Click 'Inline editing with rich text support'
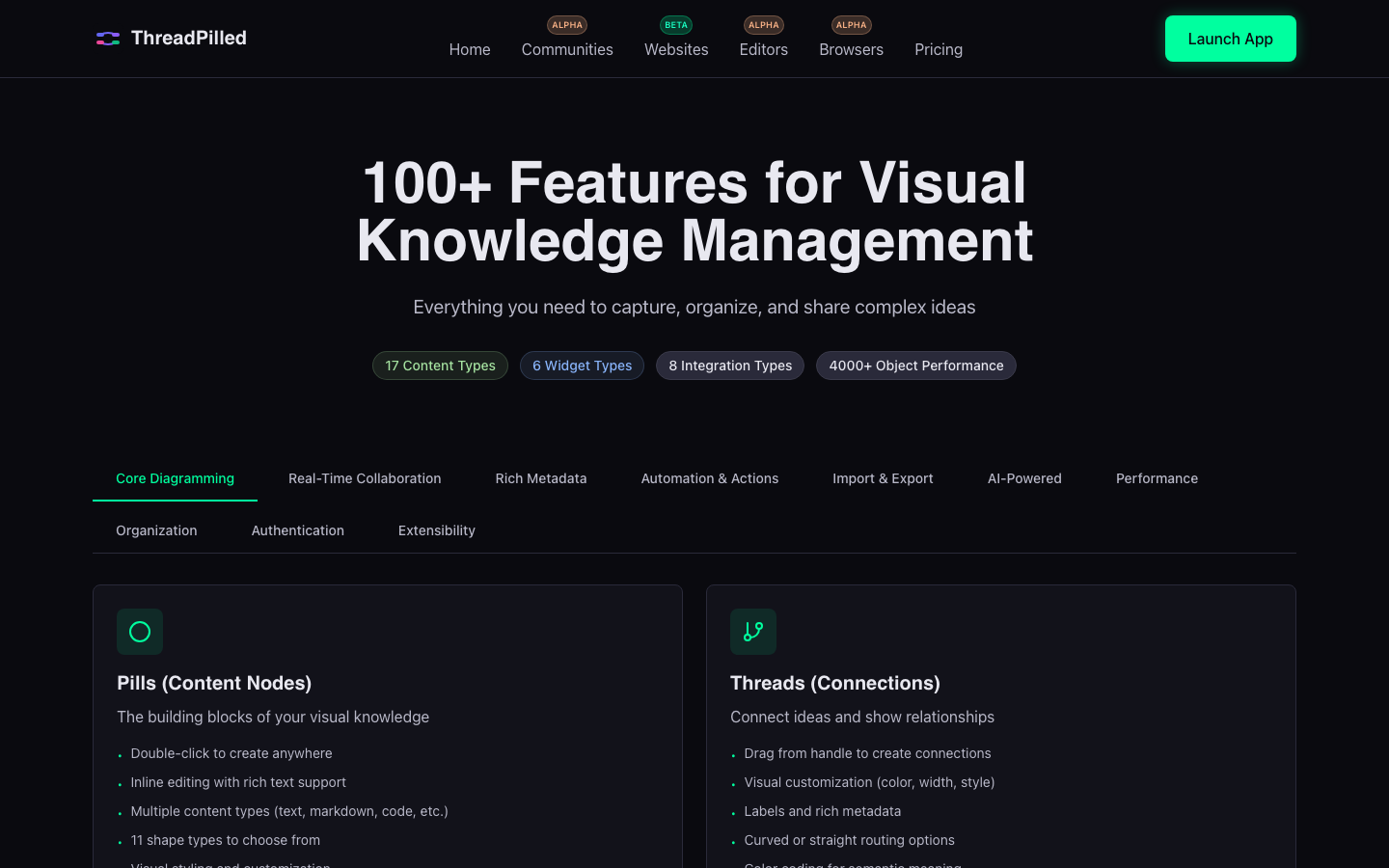 pos(238,782)
